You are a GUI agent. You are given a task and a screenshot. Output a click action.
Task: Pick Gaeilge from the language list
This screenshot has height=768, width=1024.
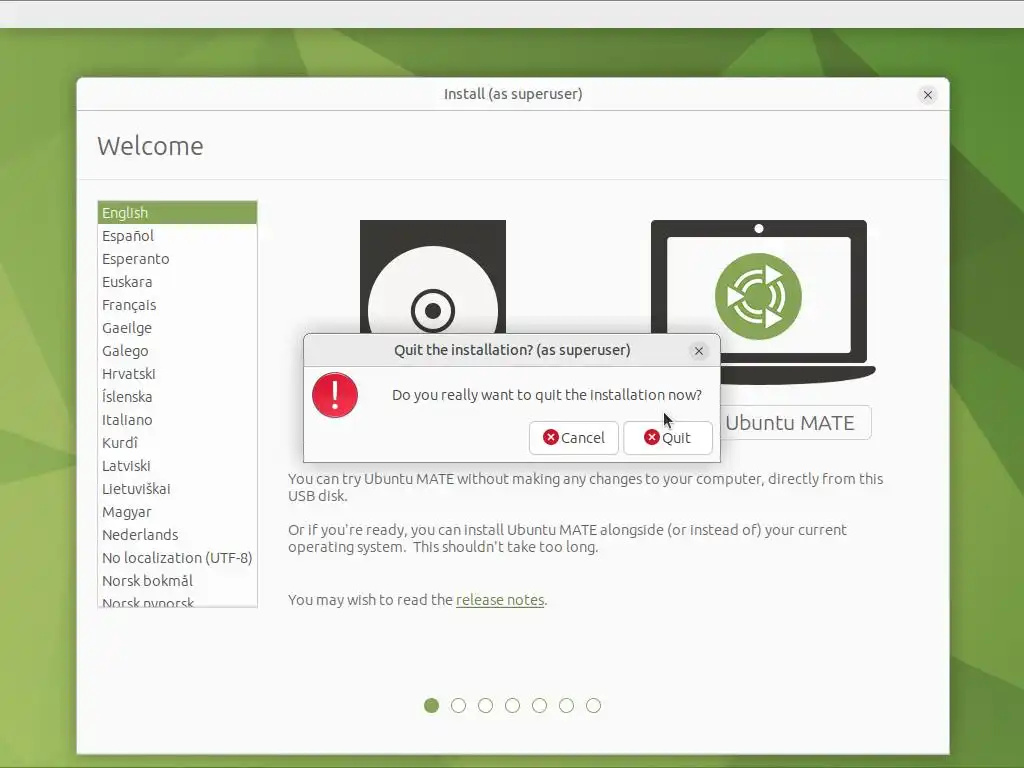[x=177, y=328]
